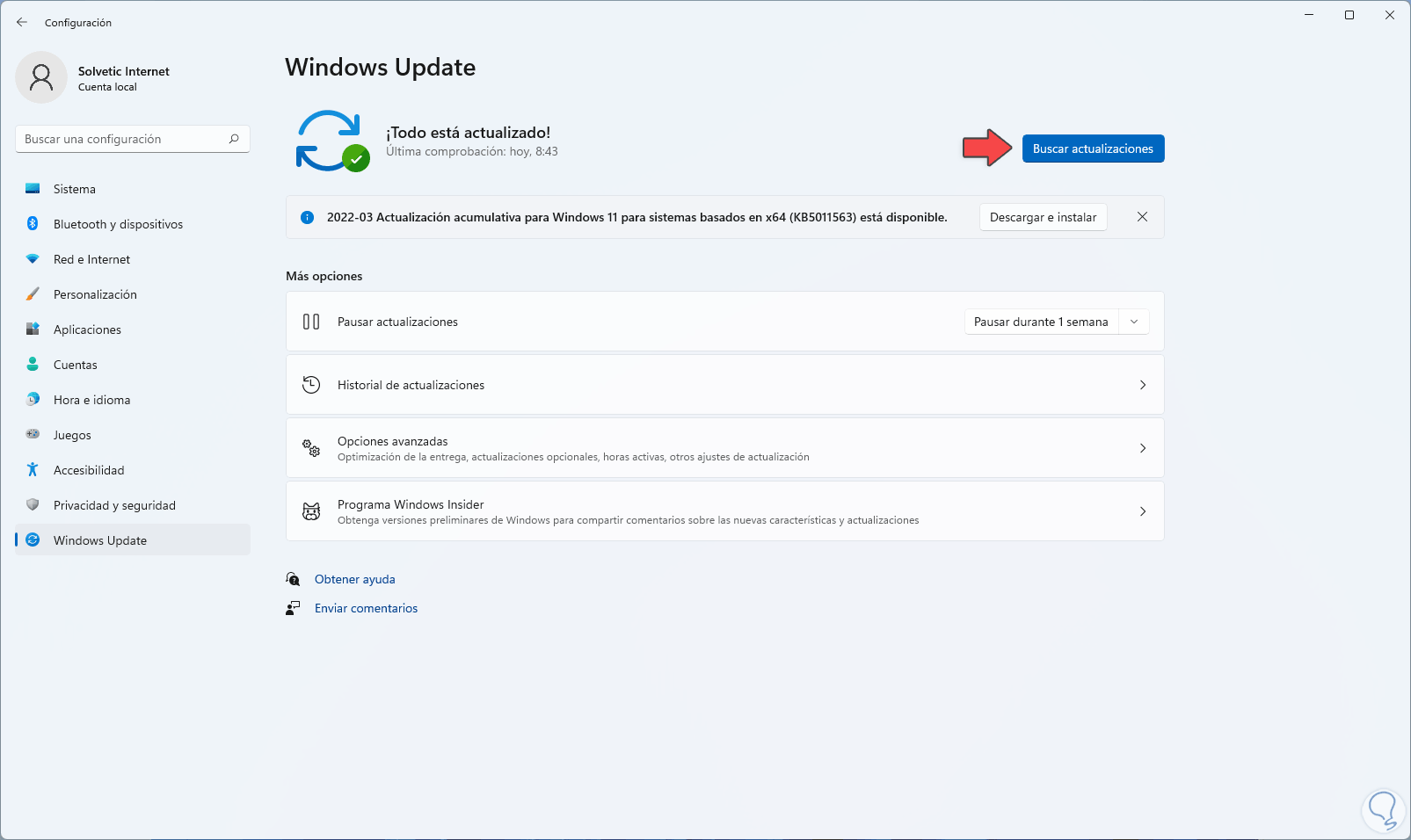Click the Cuentas person icon
1411x840 pixels.
click(33, 365)
